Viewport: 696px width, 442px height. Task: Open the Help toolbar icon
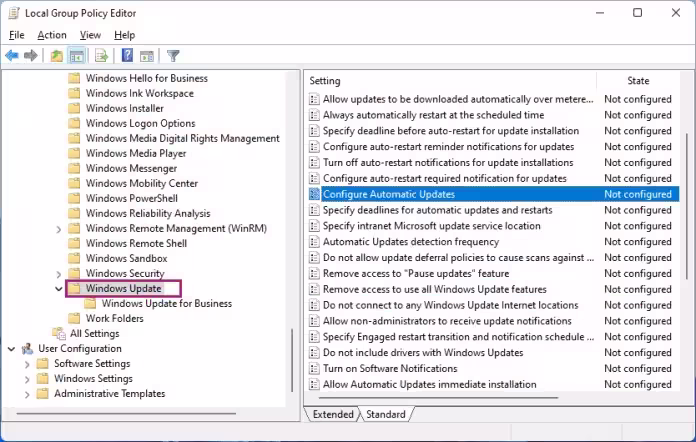coord(127,56)
